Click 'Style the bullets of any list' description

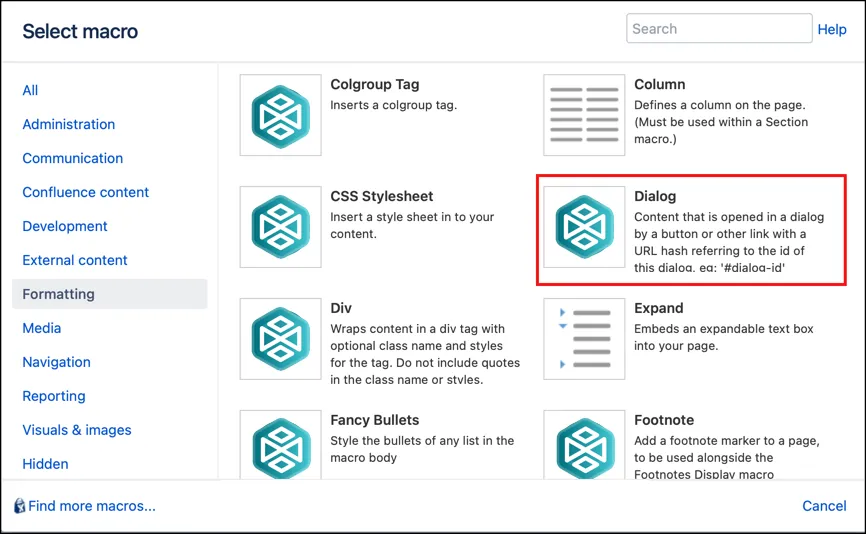pyautogui.click(x=422, y=449)
